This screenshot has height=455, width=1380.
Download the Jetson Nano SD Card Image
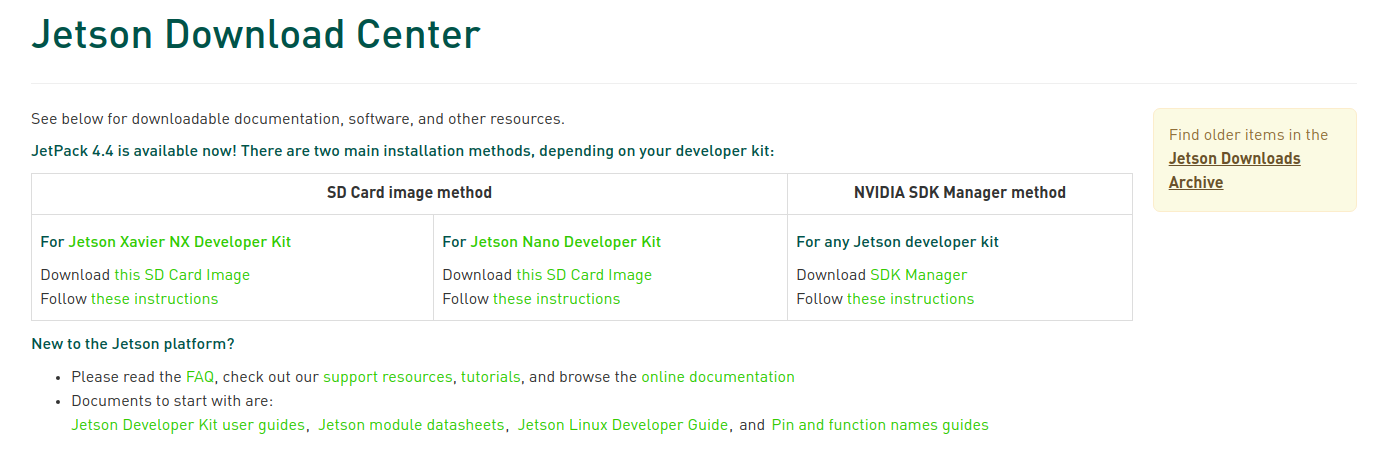[x=584, y=275]
